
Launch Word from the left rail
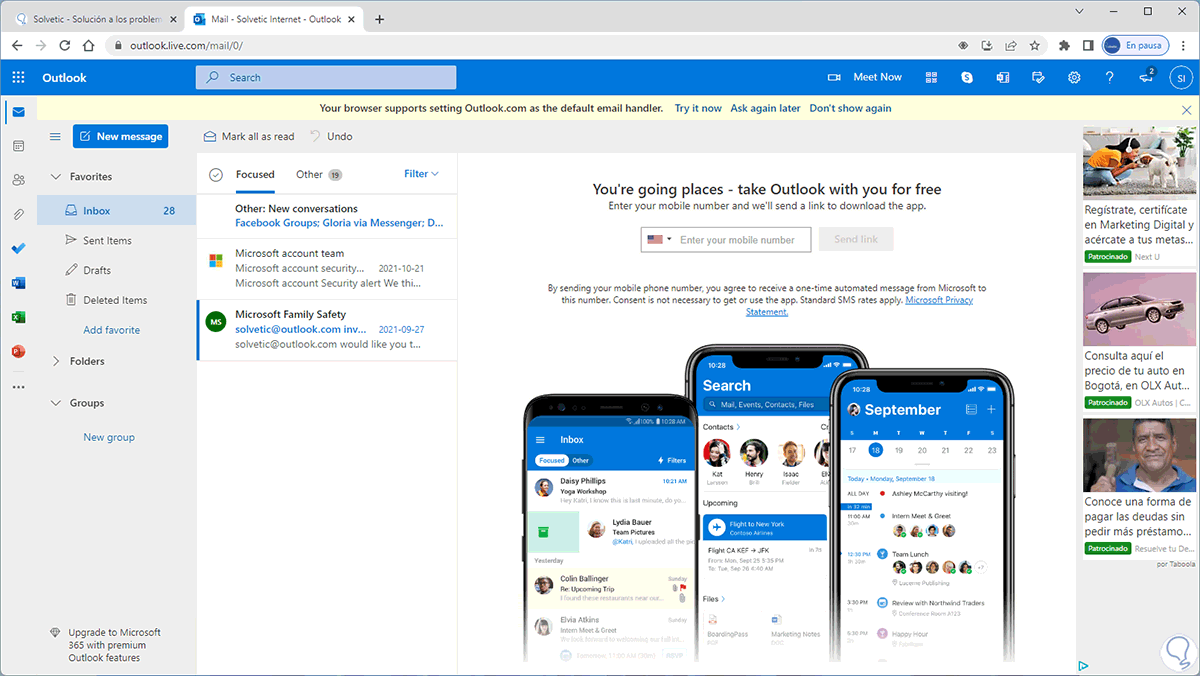click(18, 283)
